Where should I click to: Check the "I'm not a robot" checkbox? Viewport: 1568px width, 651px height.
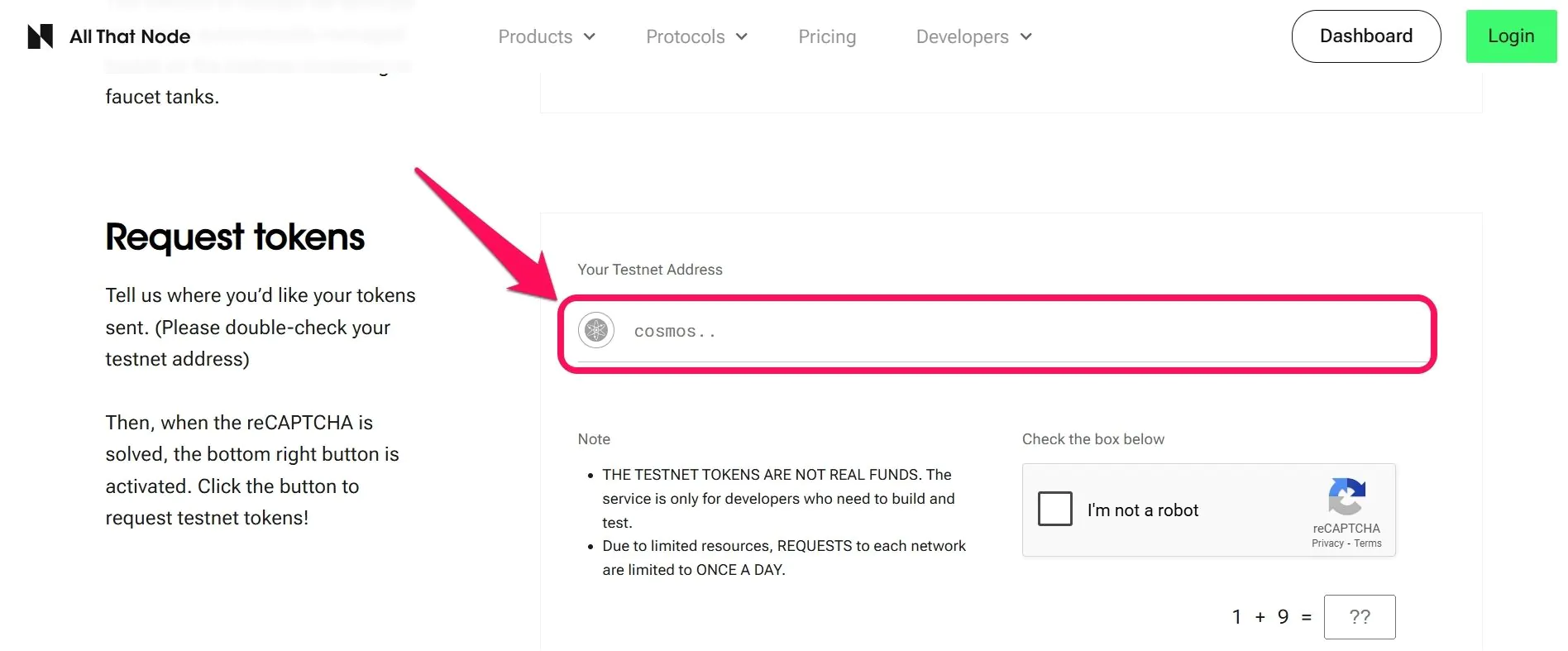coord(1055,509)
